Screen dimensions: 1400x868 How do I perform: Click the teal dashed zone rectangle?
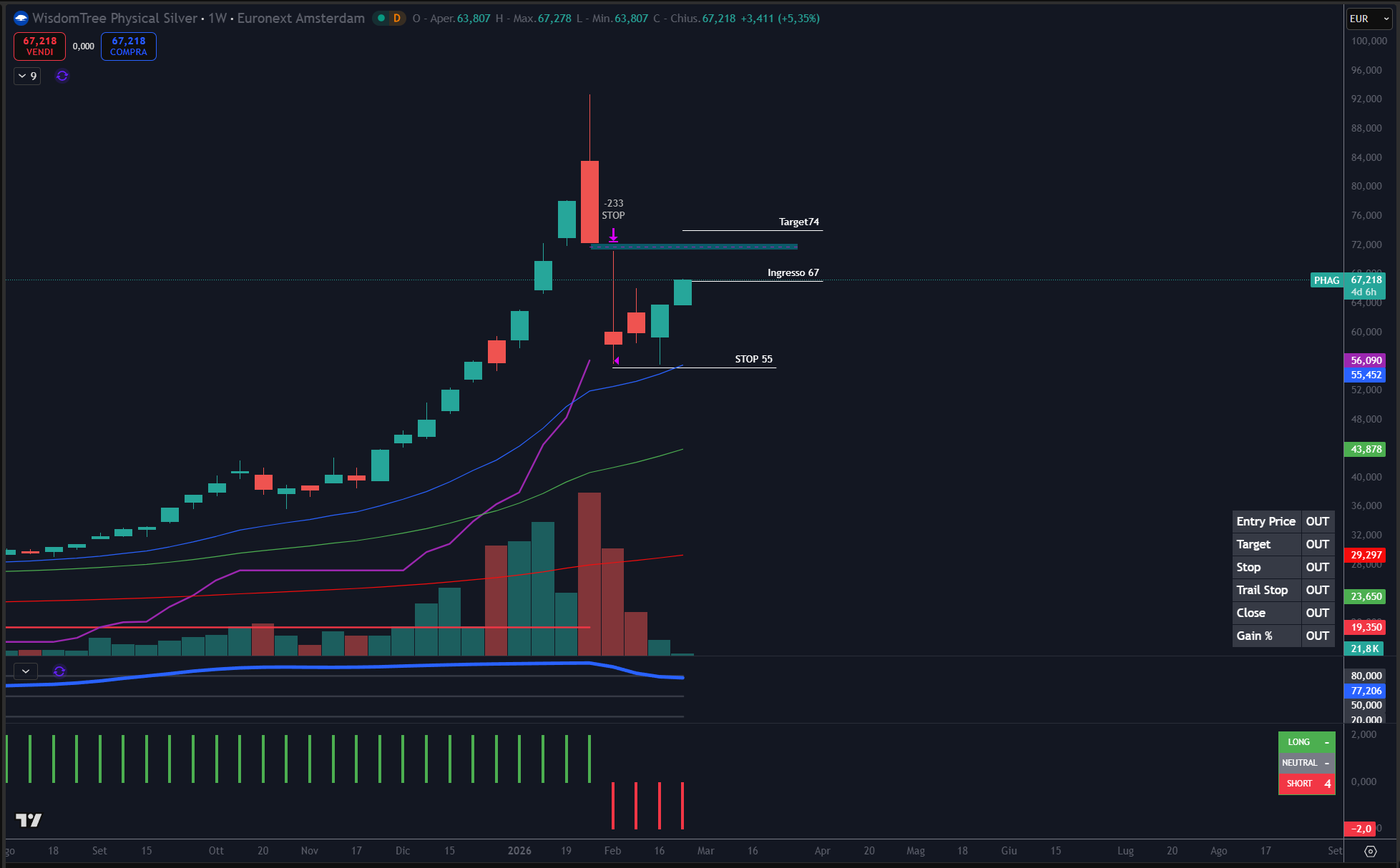pyautogui.click(x=694, y=247)
